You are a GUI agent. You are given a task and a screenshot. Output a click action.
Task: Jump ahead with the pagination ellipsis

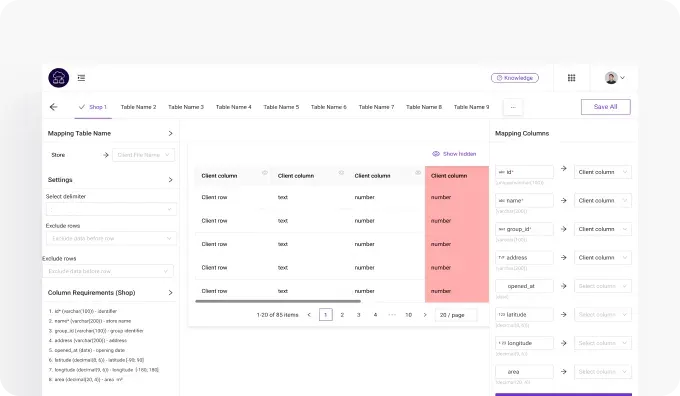[x=392, y=315]
